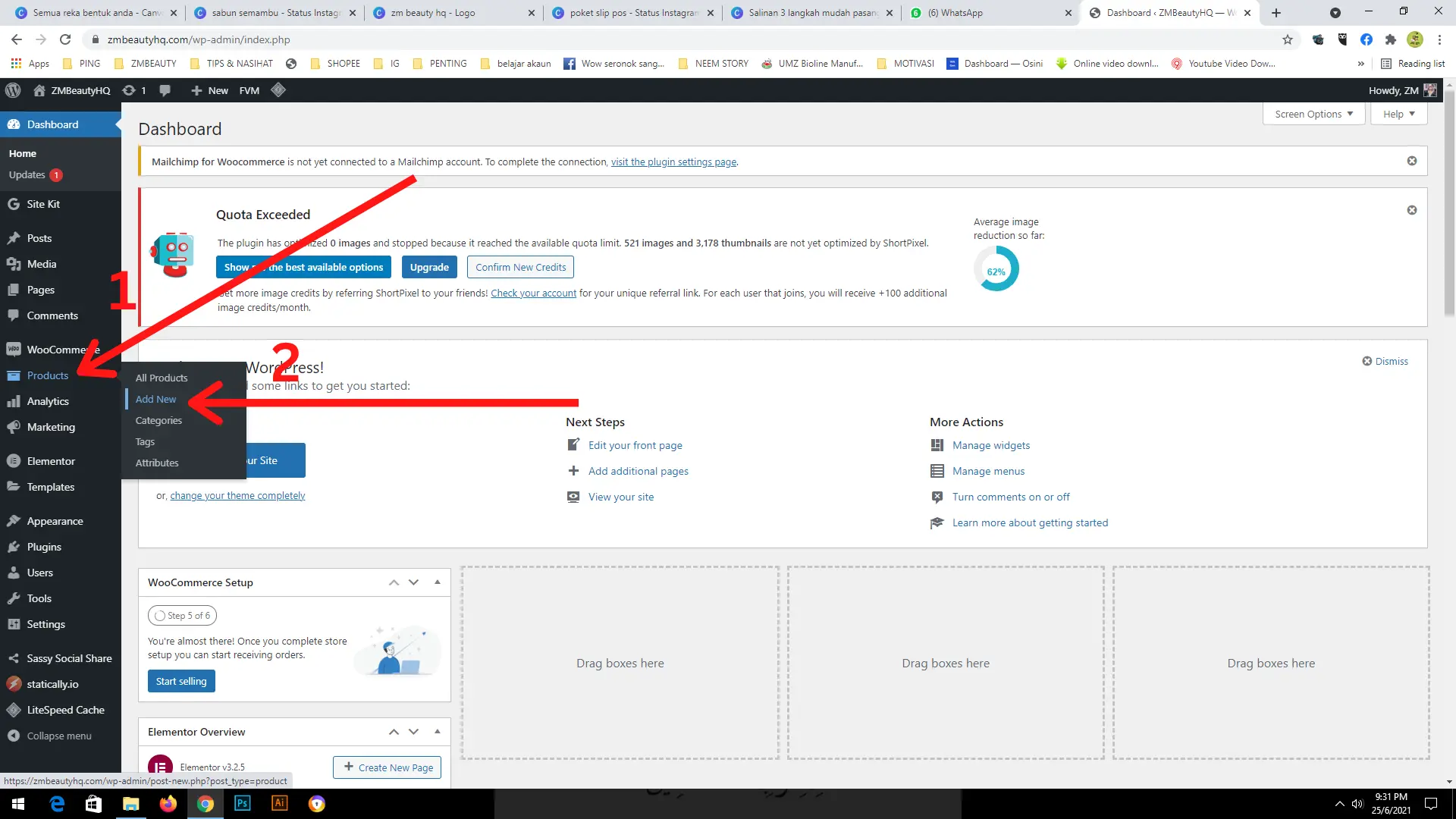Screen dimensions: 1456x819
Task: Open Photoshop from Windows taskbar
Action: coord(243,803)
